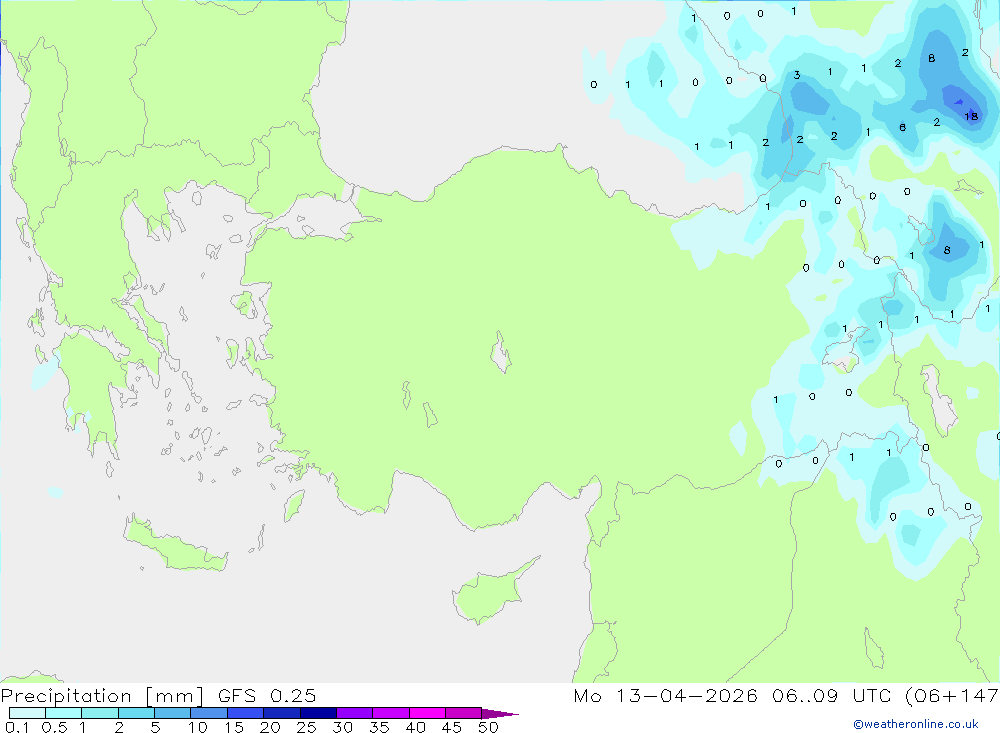Click the '18' precipitation value on map
The image size is (1000, 733).
pyautogui.click(x=971, y=116)
